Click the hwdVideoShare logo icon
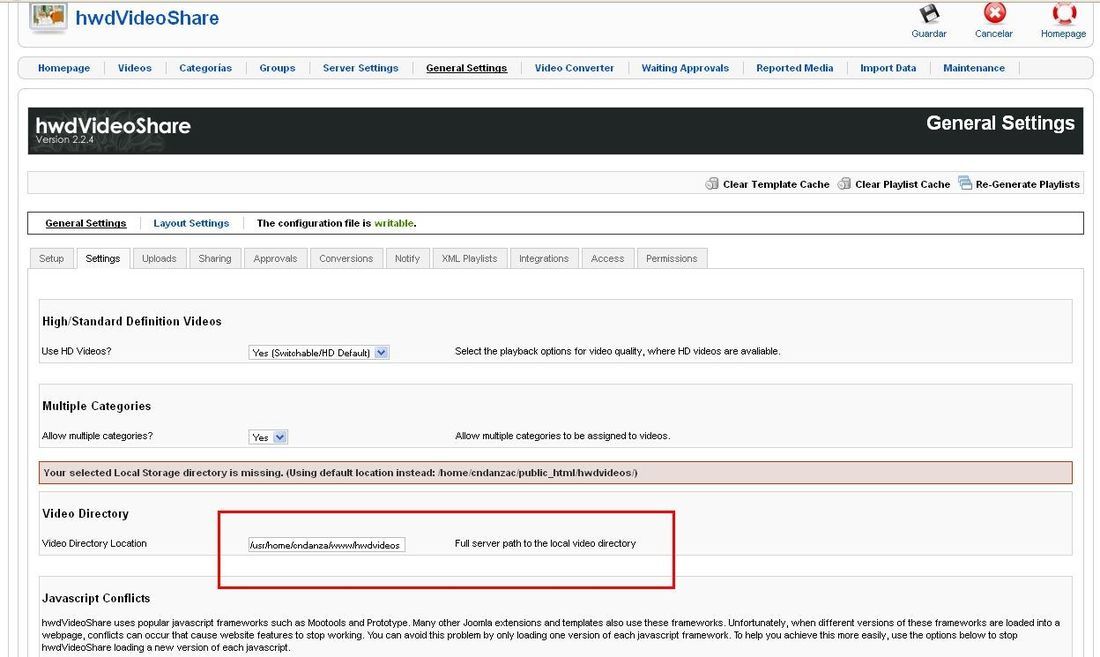Viewport: 1100px width, 657px height. coord(48,17)
